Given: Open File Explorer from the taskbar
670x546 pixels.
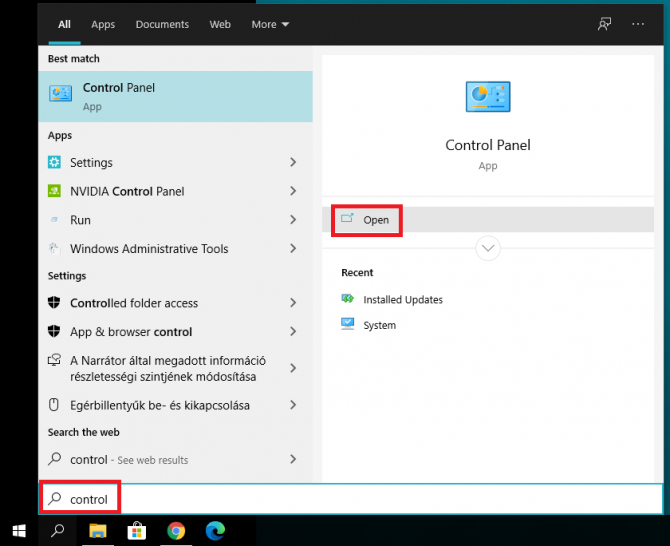Looking at the screenshot, I should tap(98, 531).
